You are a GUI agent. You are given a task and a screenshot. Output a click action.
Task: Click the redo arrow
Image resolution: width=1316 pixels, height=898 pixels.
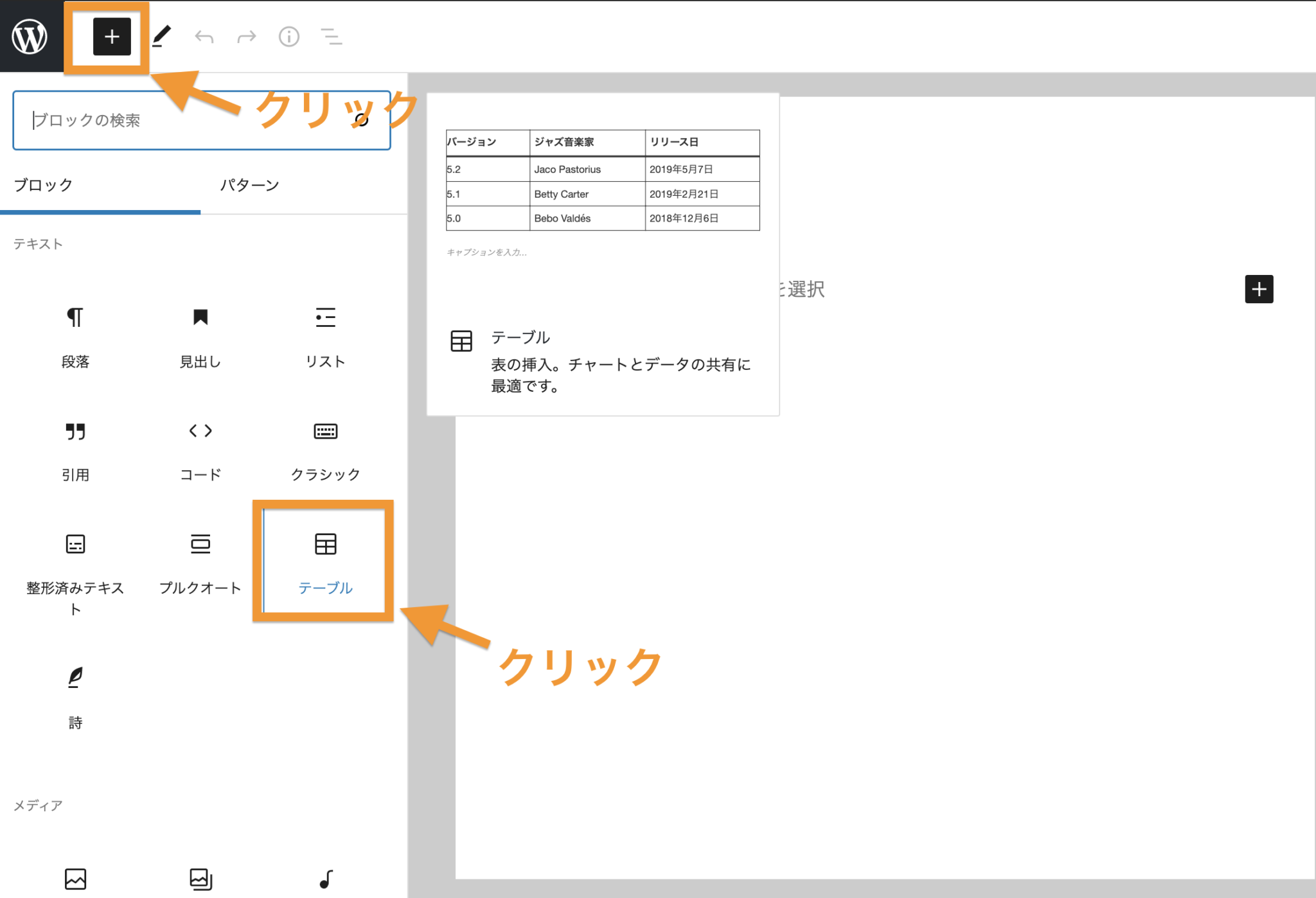point(247,37)
